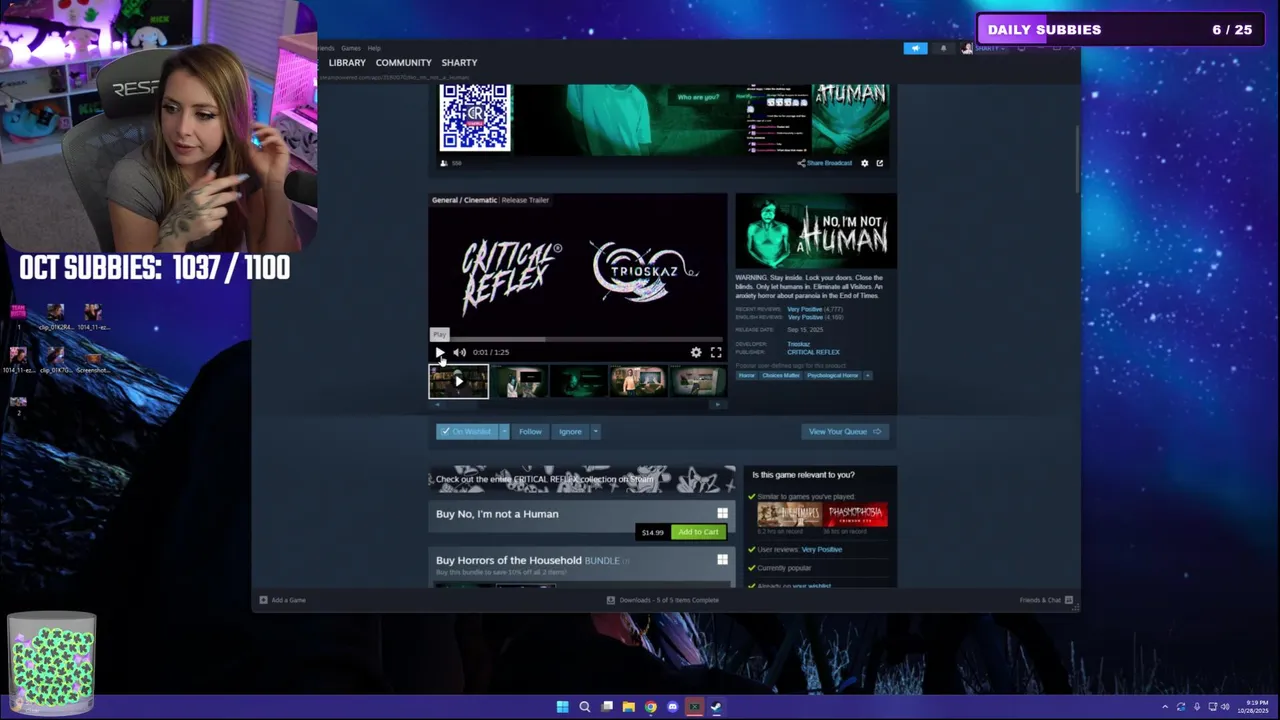The image size is (1280, 720).
Task: Click the Windows icon on No, I'm not a Human purchase box
Action: coord(722,513)
